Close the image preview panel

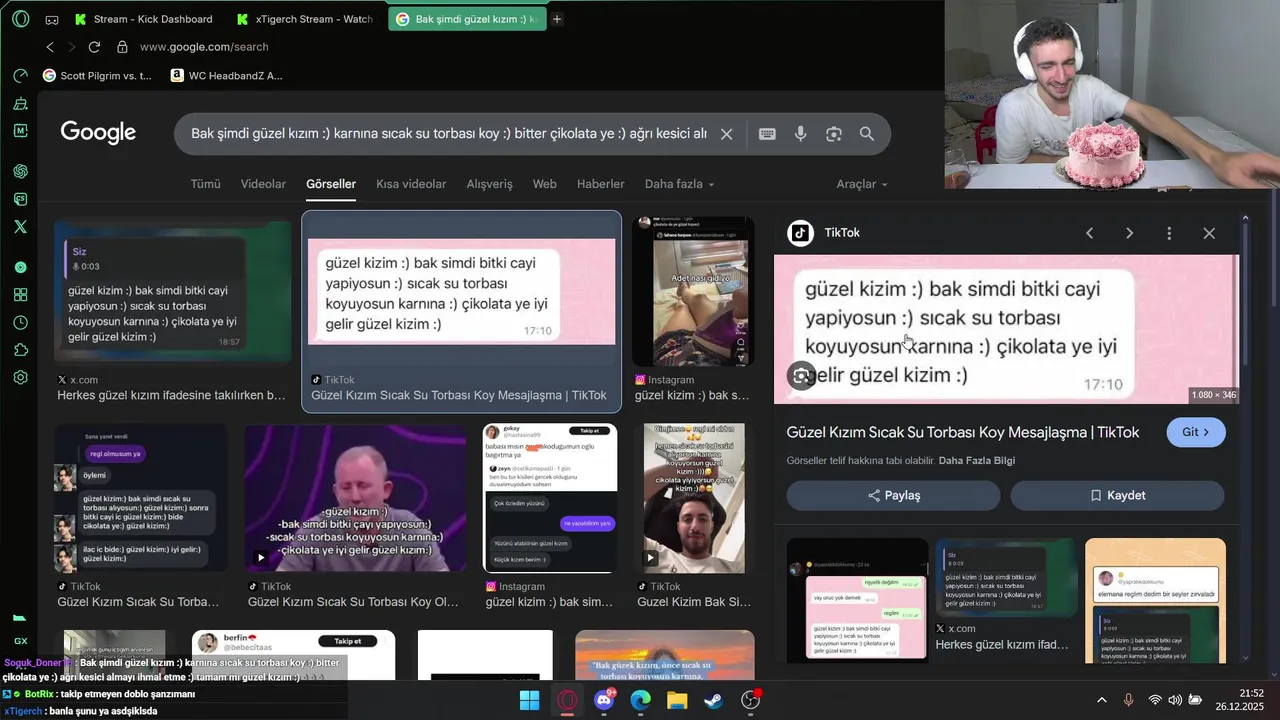click(1209, 233)
